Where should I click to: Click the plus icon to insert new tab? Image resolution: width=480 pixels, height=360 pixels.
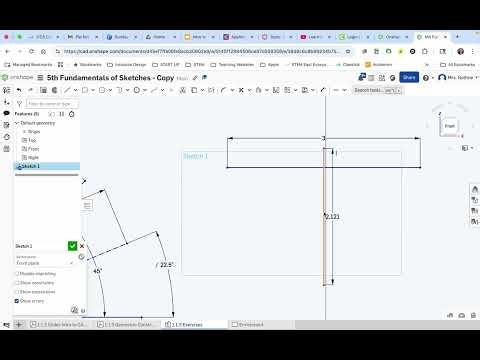click(19, 324)
